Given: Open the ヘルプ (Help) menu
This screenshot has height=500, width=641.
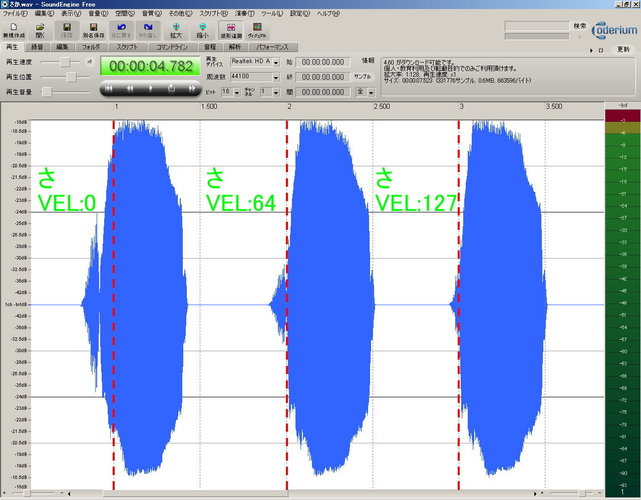Looking at the screenshot, I should pyautogui.click(x=328, y=13).
